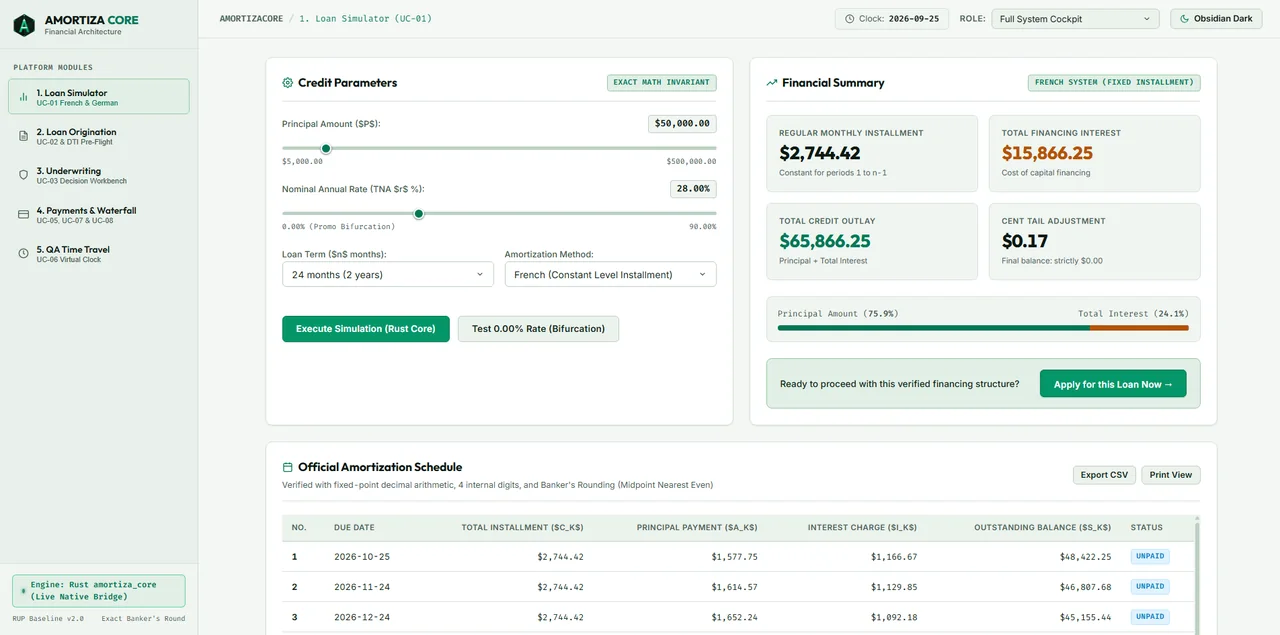This screenshot has height=635, width=1280.
Task: Open the Full System Cockpit role dropdown
Action: pyautogui.click(x=1075, y=19)
